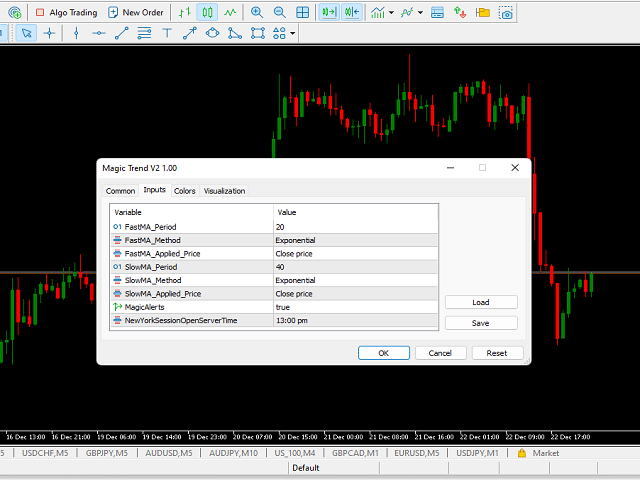Switch to the Inputs tab
Viewport: 640px width, 480px height.
point(154,190)
